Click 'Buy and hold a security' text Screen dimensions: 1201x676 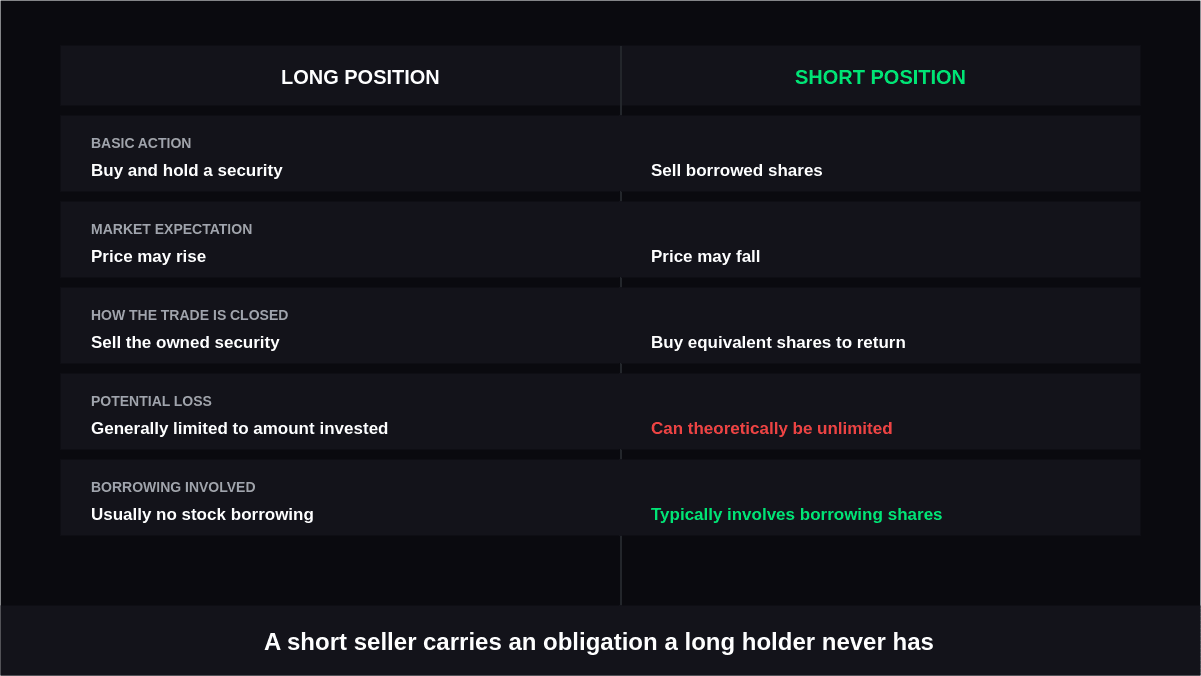187,171
